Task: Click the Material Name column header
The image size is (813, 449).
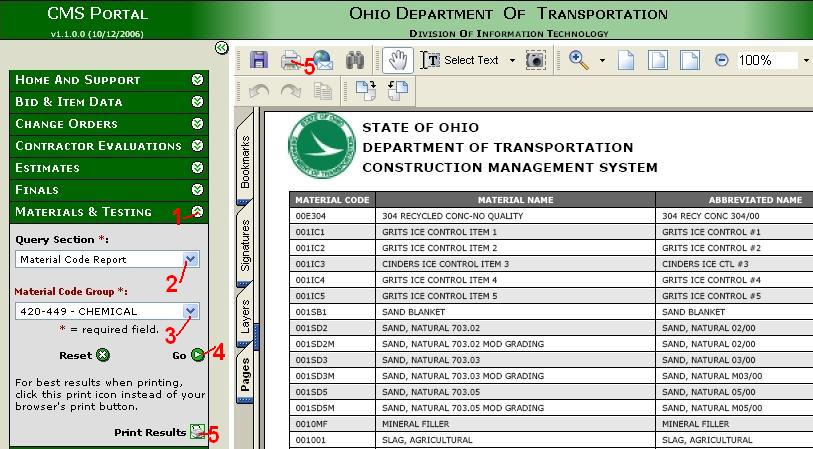Action: coord(515,200)
